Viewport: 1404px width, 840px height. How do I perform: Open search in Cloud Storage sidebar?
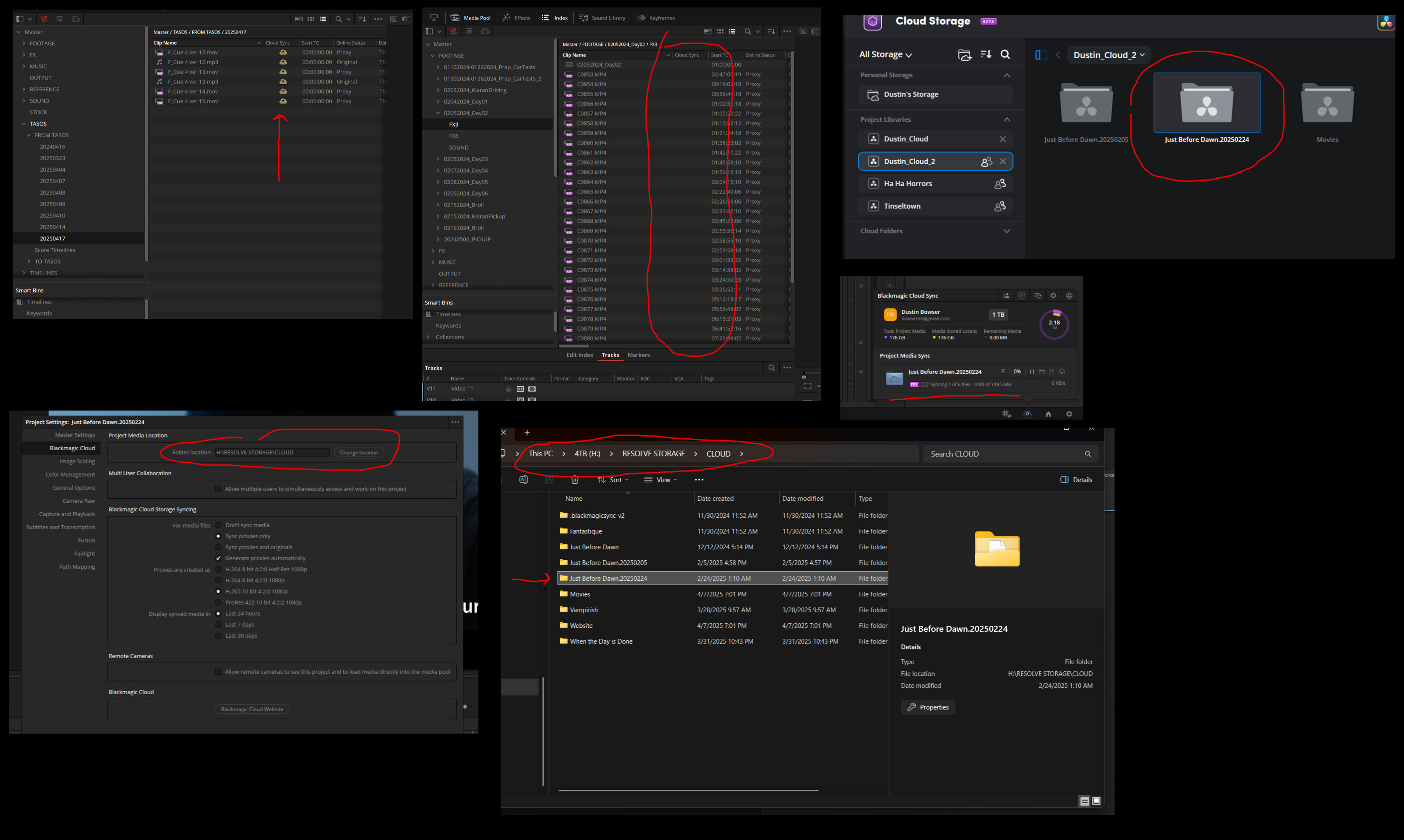click(1005, 54)
